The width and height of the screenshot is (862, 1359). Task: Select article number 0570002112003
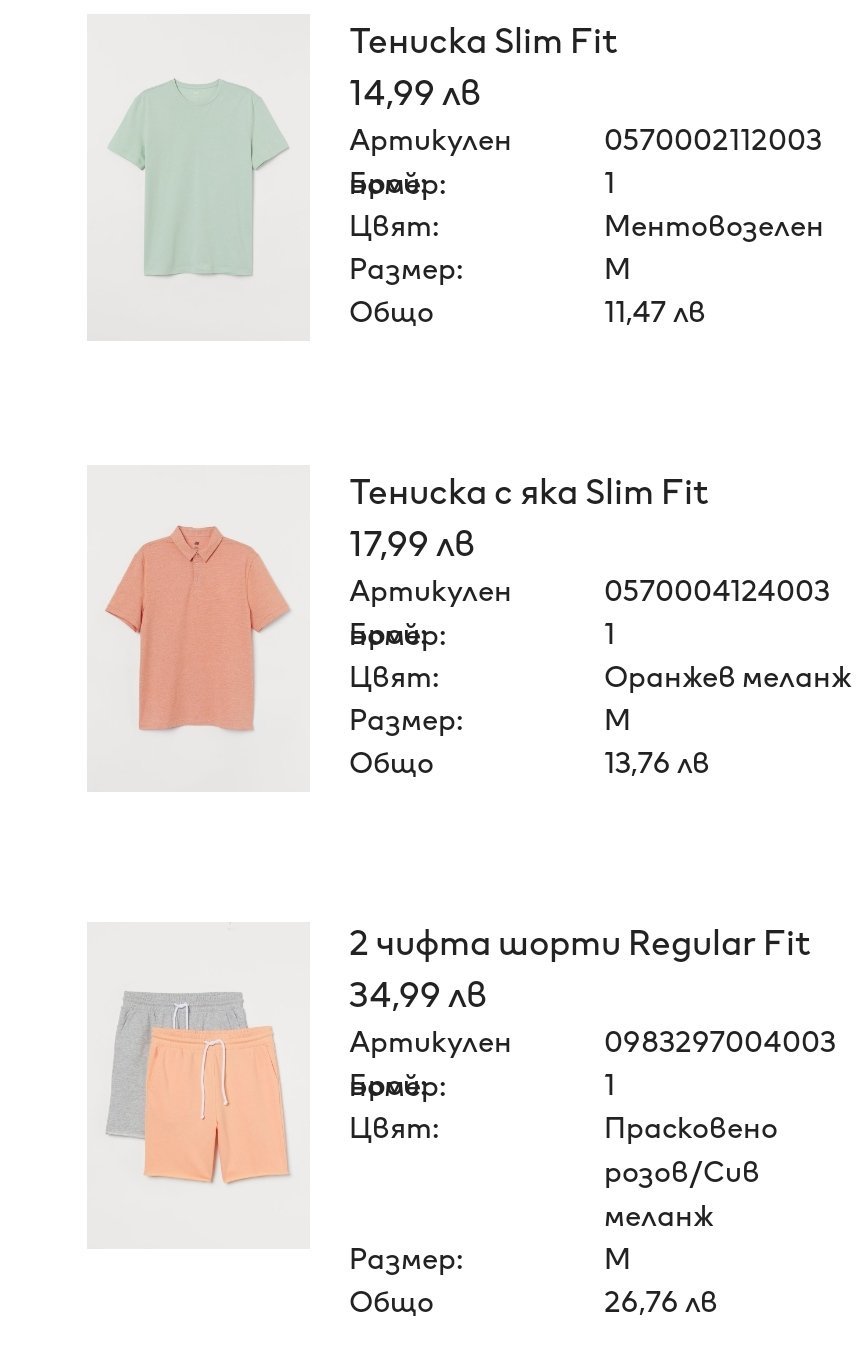click(712, 140)
